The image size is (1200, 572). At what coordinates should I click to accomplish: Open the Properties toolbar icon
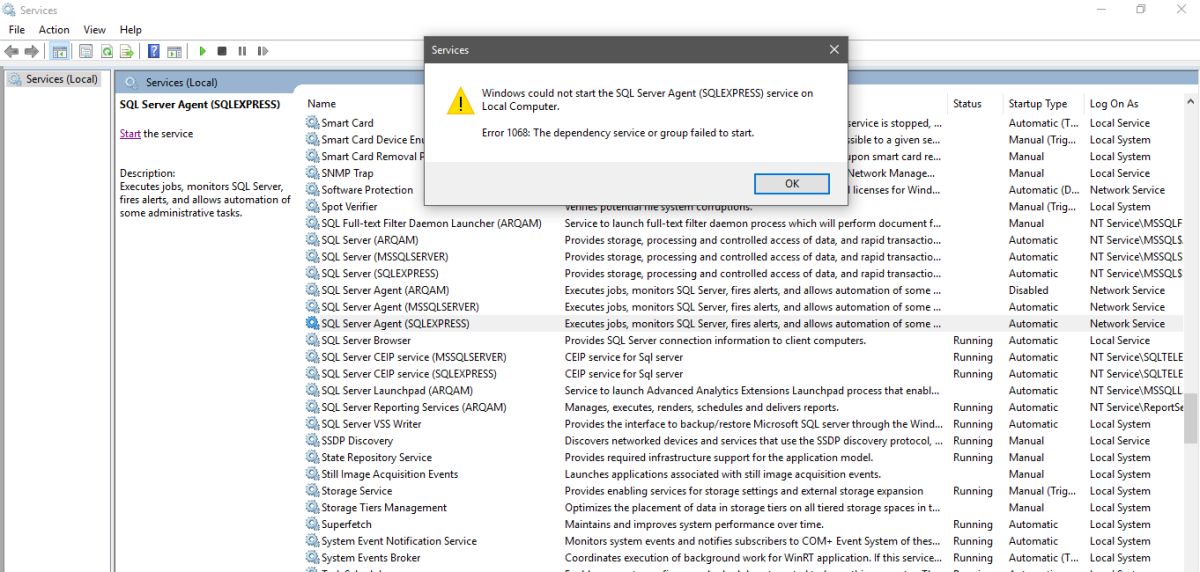pyautogui.click(x=86, y=51)
